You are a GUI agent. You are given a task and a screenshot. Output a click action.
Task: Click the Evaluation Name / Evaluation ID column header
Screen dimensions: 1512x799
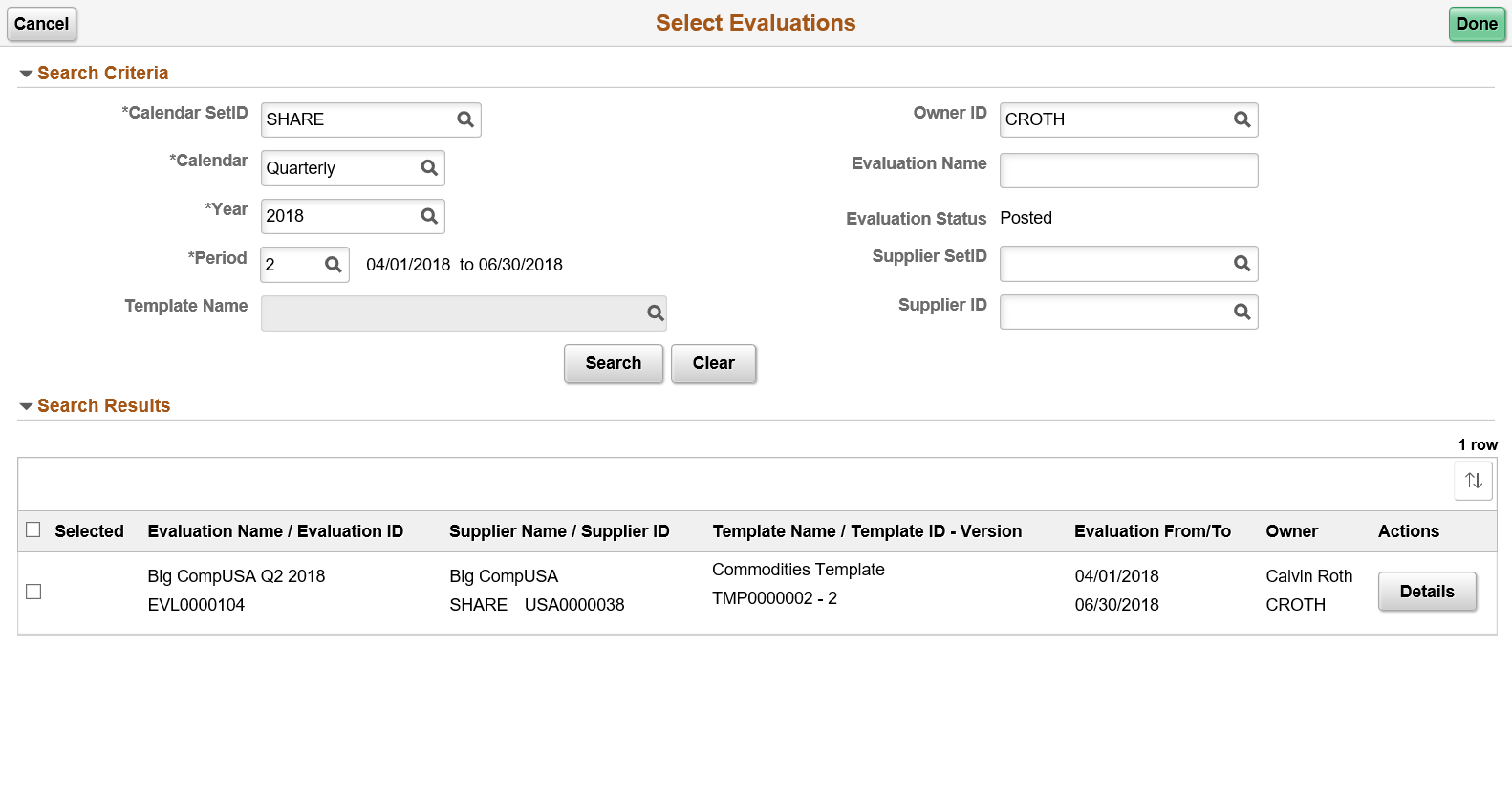275,531
